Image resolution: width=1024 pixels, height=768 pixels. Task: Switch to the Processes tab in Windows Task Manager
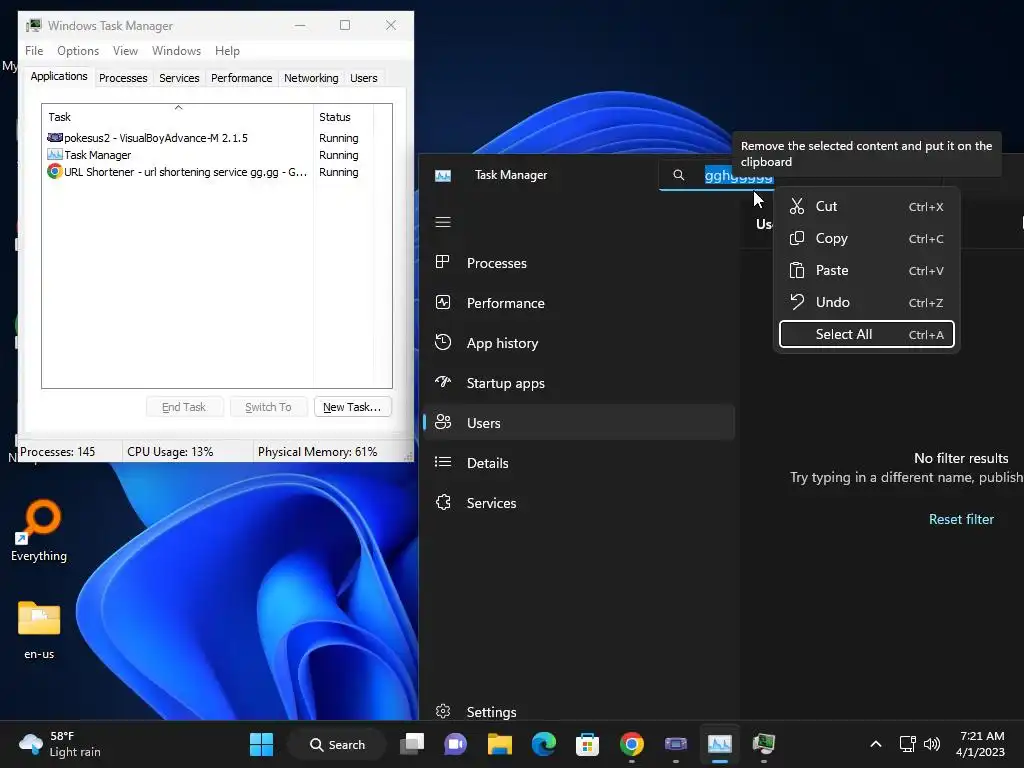point(123,78)
